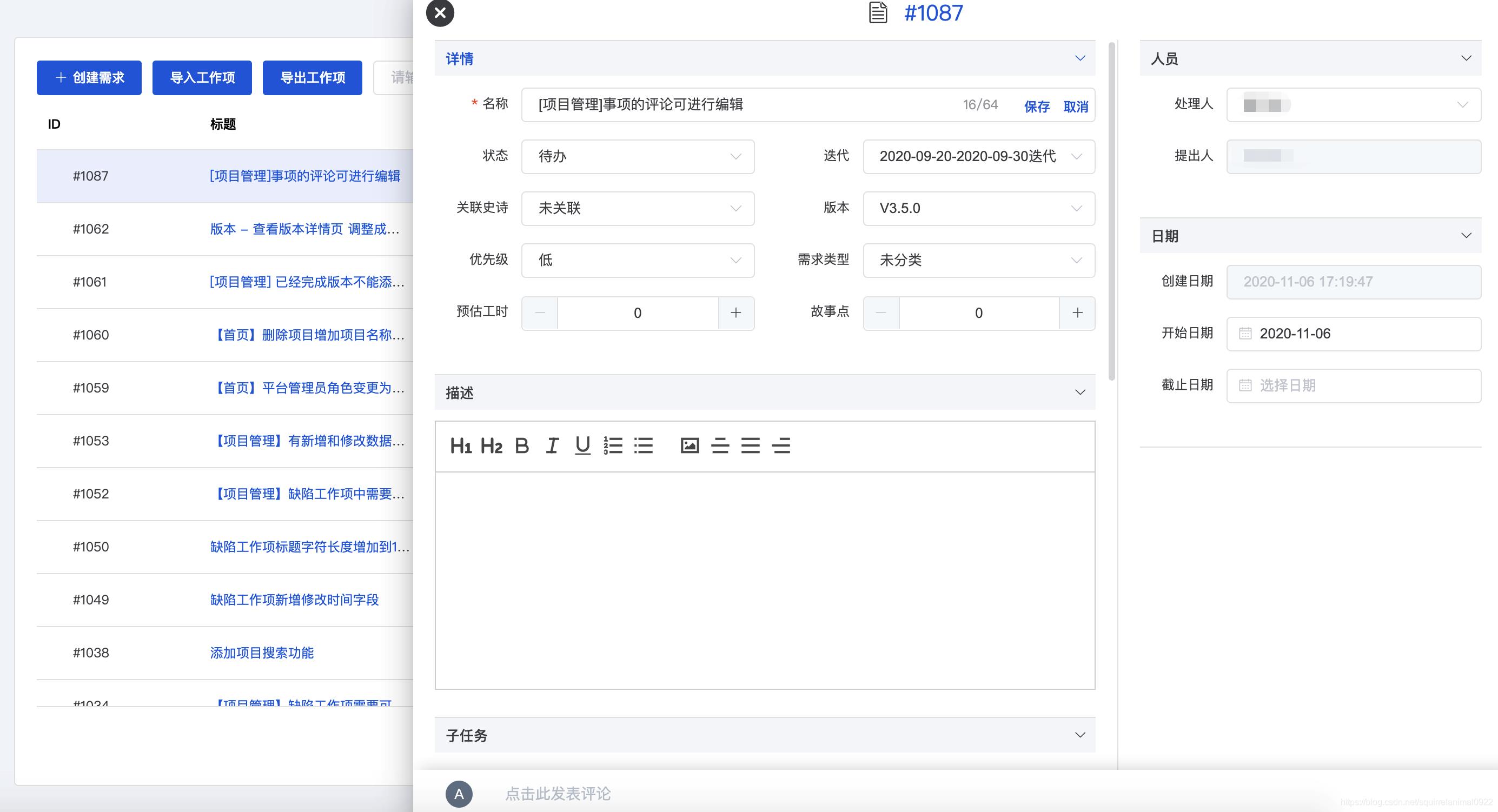This screenshot has height=812, width=1498.
Task: Justify description text
Action: click(750, 446)
